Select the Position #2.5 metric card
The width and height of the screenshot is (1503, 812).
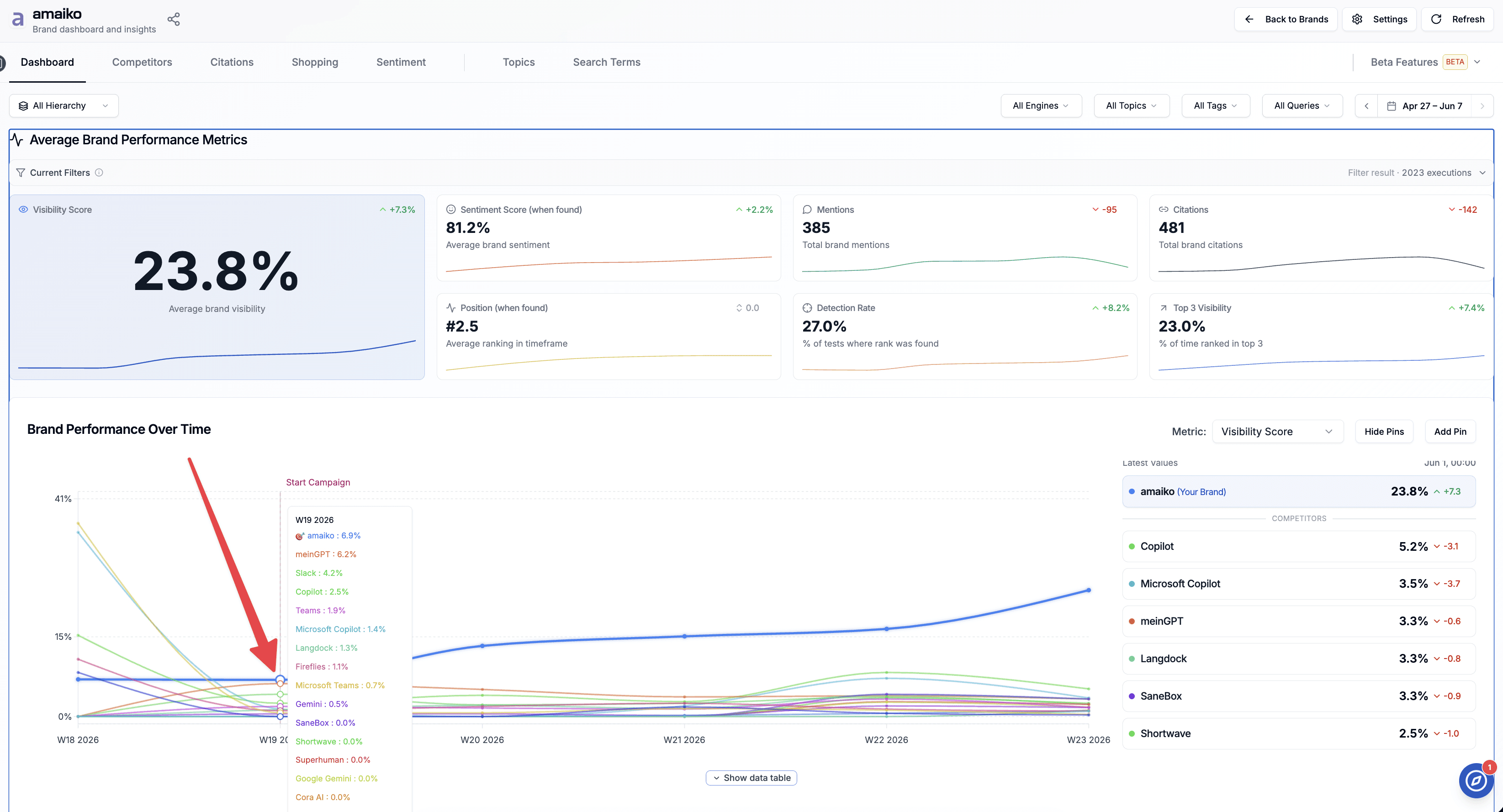tap(609, 337)
